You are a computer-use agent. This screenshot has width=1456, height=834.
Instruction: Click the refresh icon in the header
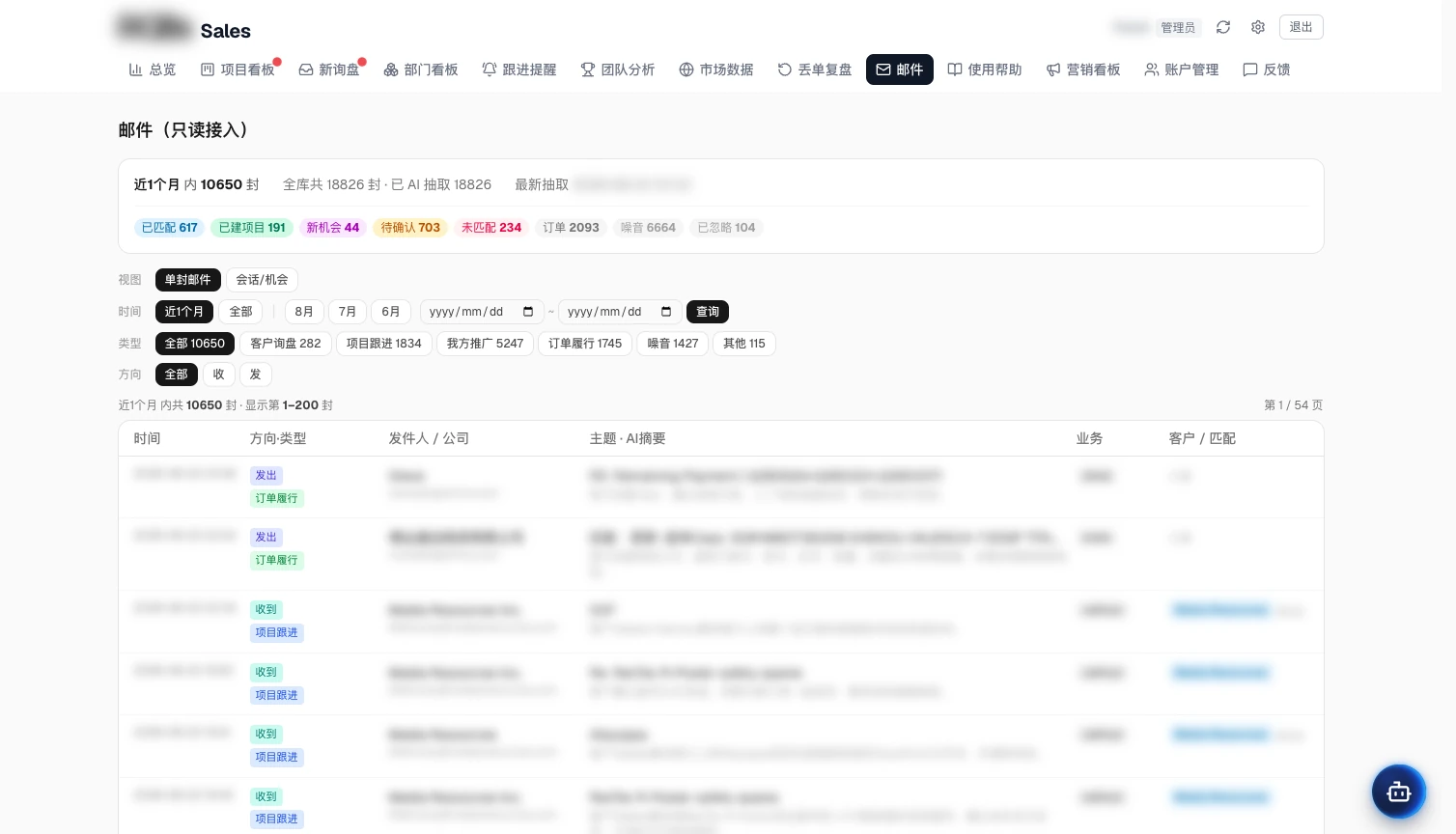click(1223, 27)
